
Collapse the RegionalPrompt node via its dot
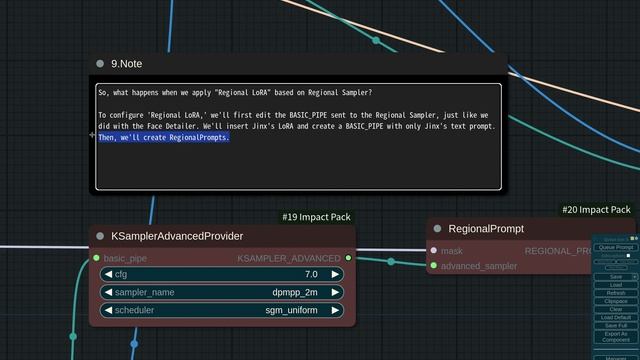(438, 229)
